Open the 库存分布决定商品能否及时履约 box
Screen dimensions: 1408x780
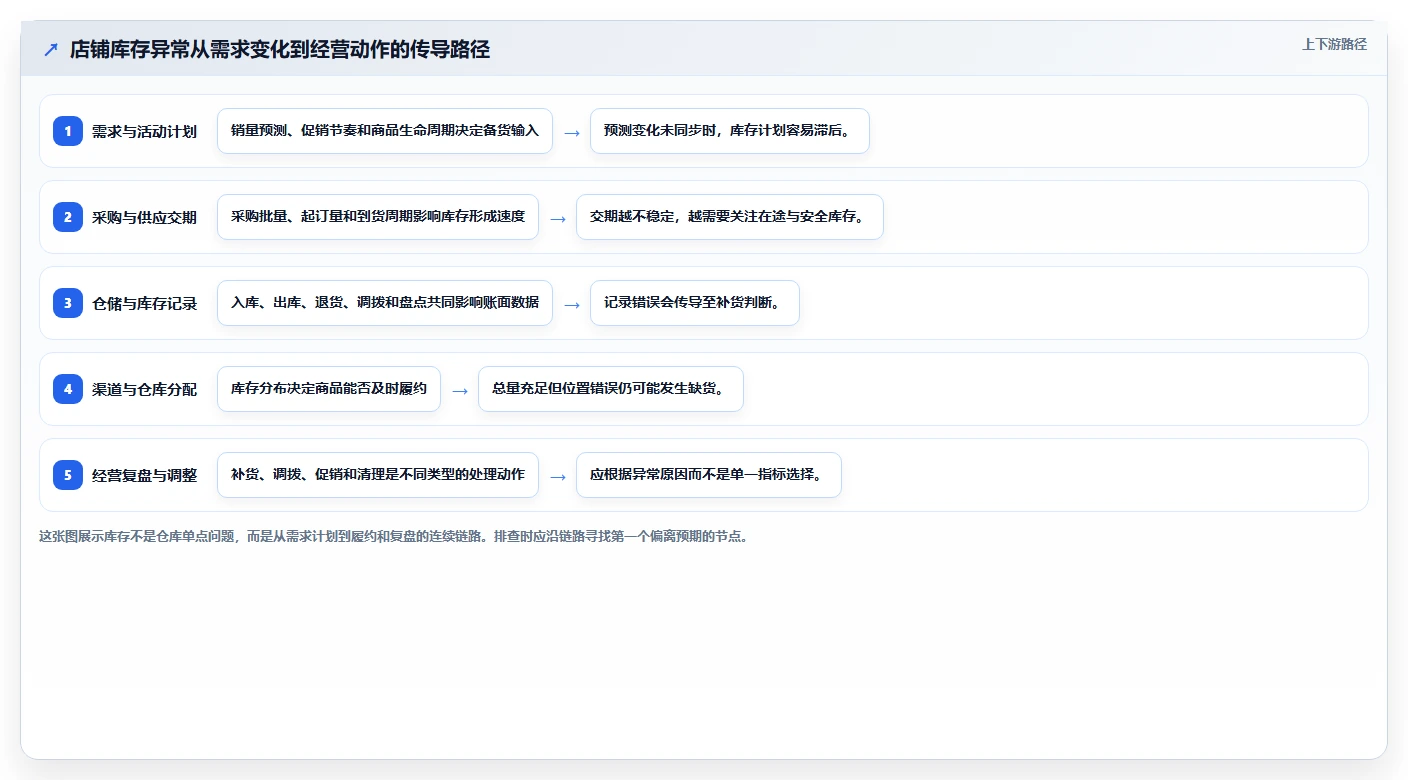pos(329,389)
